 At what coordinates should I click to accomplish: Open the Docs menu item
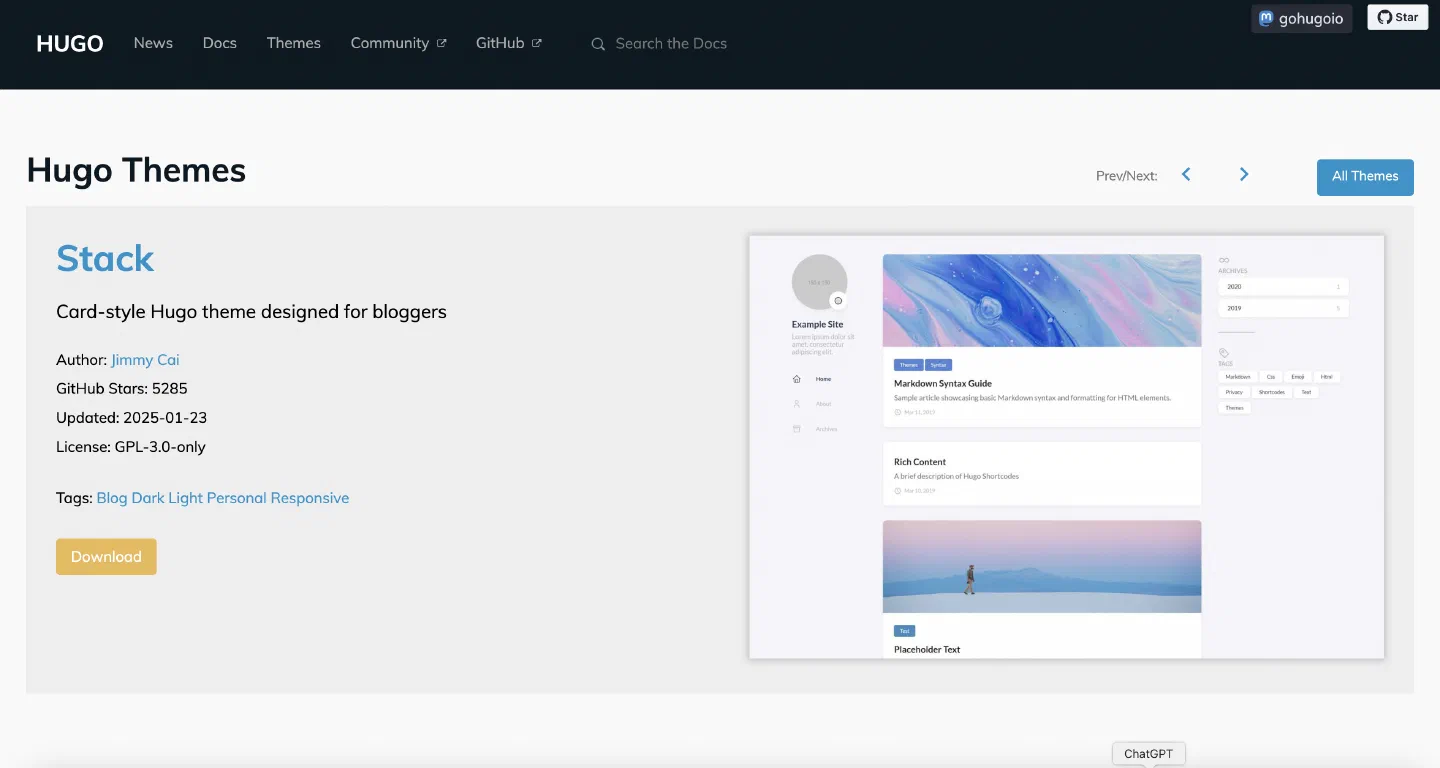(219, 43)
